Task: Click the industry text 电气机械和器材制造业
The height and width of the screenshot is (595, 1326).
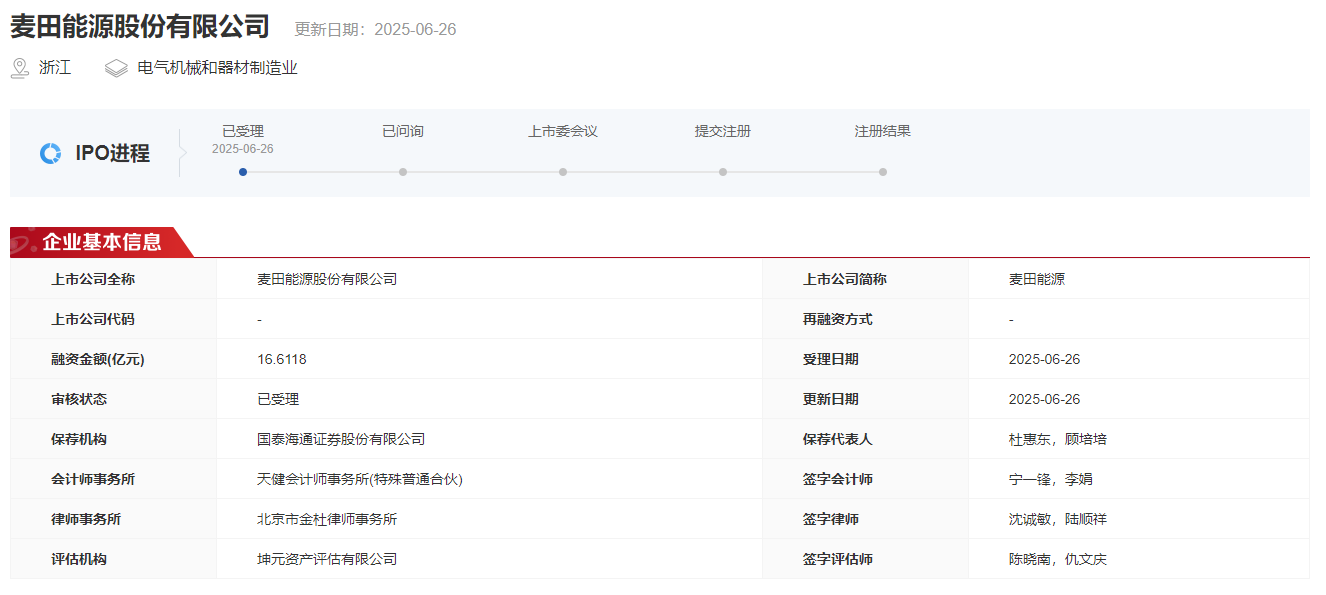Action: click(x=217, y=68)
